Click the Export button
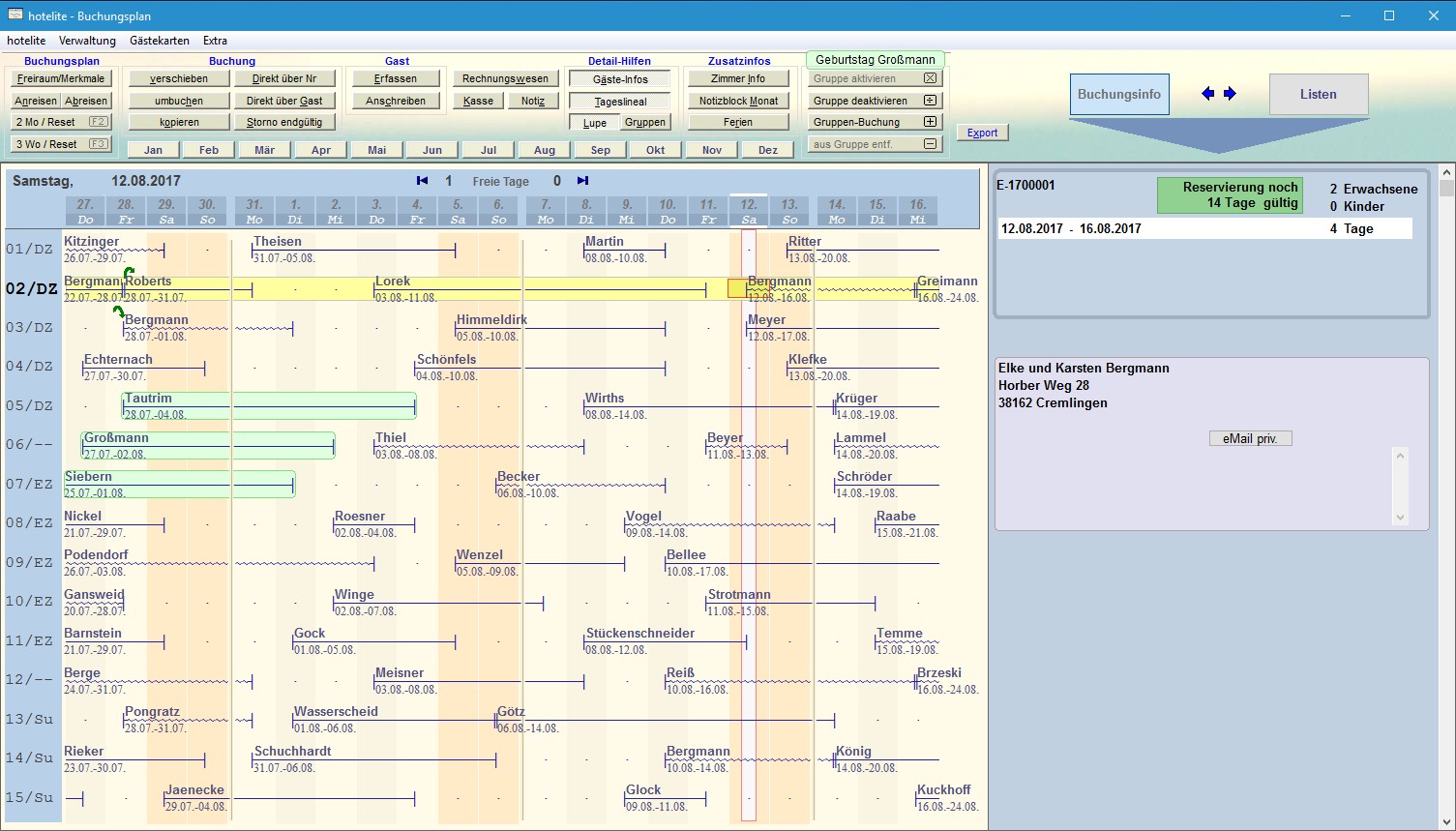The width and height of the screenshot is (1456, 831). click(982, 134)
